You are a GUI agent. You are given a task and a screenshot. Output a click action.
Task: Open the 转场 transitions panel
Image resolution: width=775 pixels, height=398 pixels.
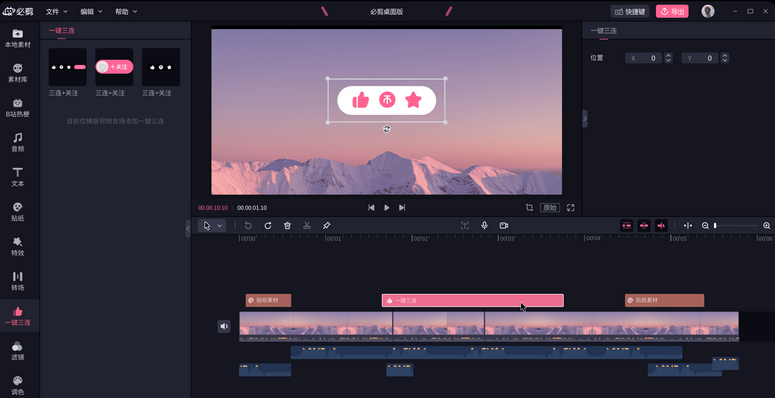[x=18, y=281]
